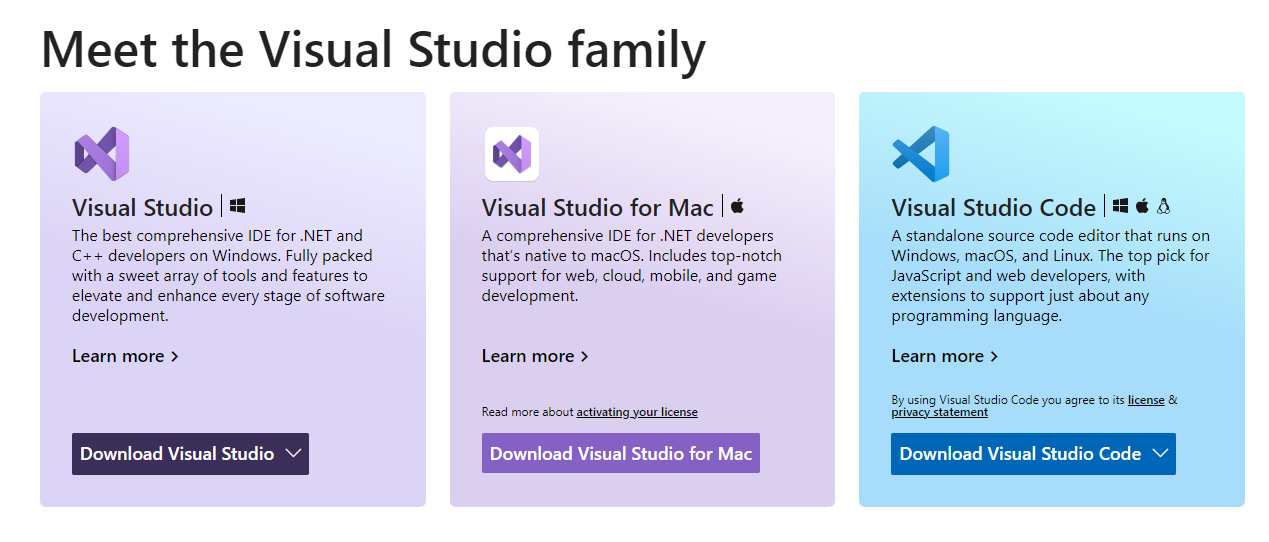The width and height of the screenshot is (1269, 542).
Task: Click the blue Visual Studio Code logo
Action: [921, 154]
